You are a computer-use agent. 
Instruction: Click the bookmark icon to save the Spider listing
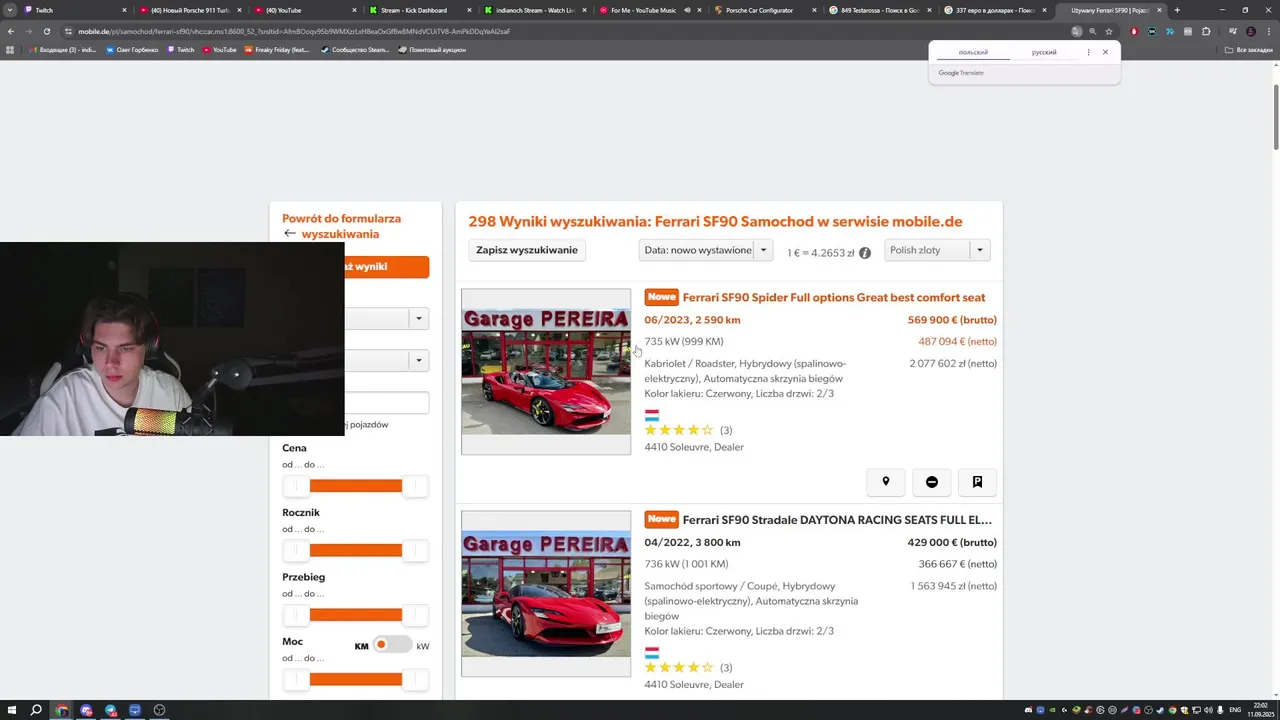tap(977, 482)
